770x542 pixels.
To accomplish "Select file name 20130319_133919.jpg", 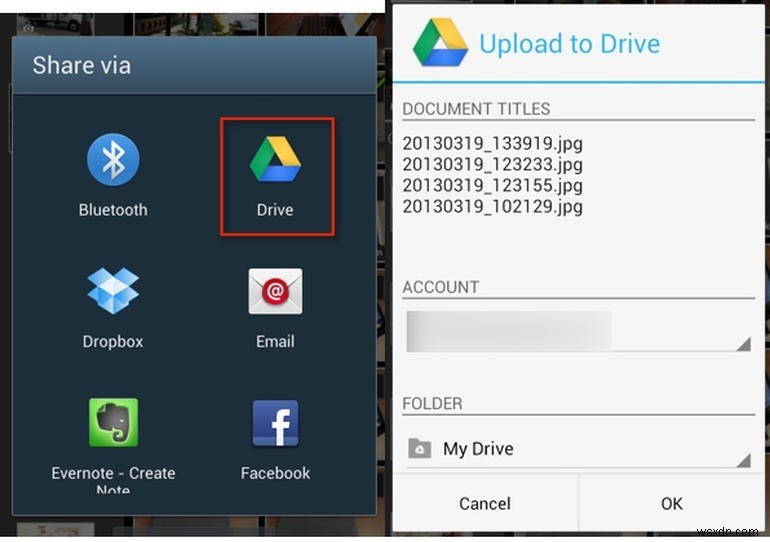I will pyautogui.click(x=493, y=144).
